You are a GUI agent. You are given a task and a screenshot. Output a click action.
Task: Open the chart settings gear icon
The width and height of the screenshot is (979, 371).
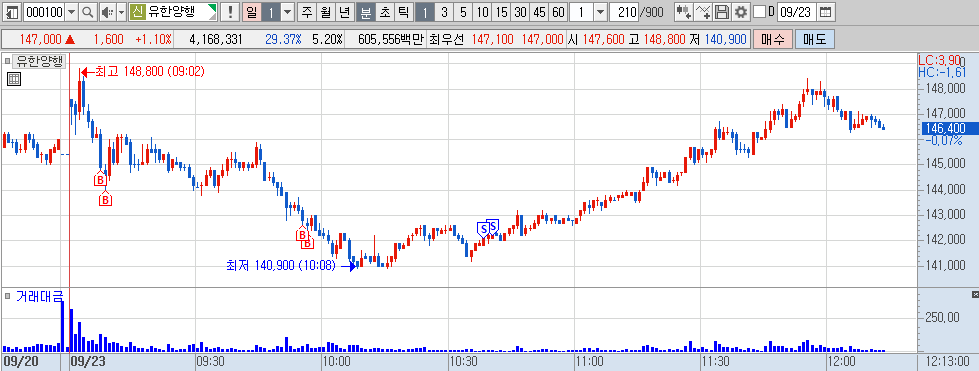740,12
